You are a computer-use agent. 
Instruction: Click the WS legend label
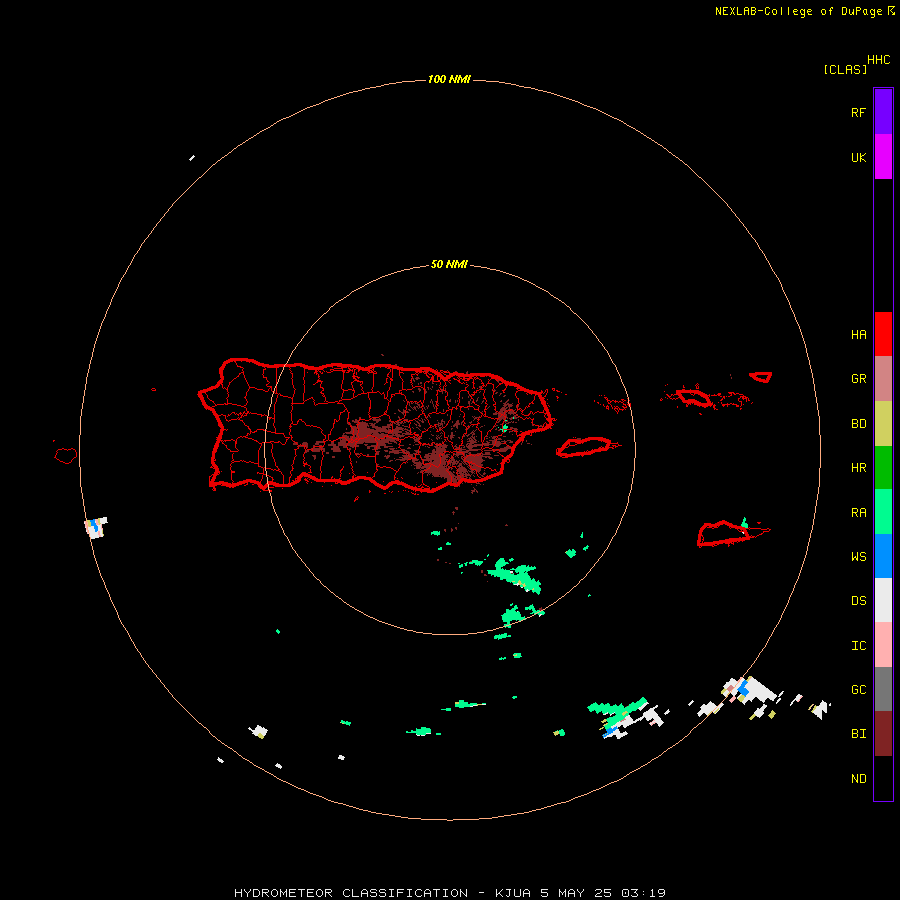[858, 557]
